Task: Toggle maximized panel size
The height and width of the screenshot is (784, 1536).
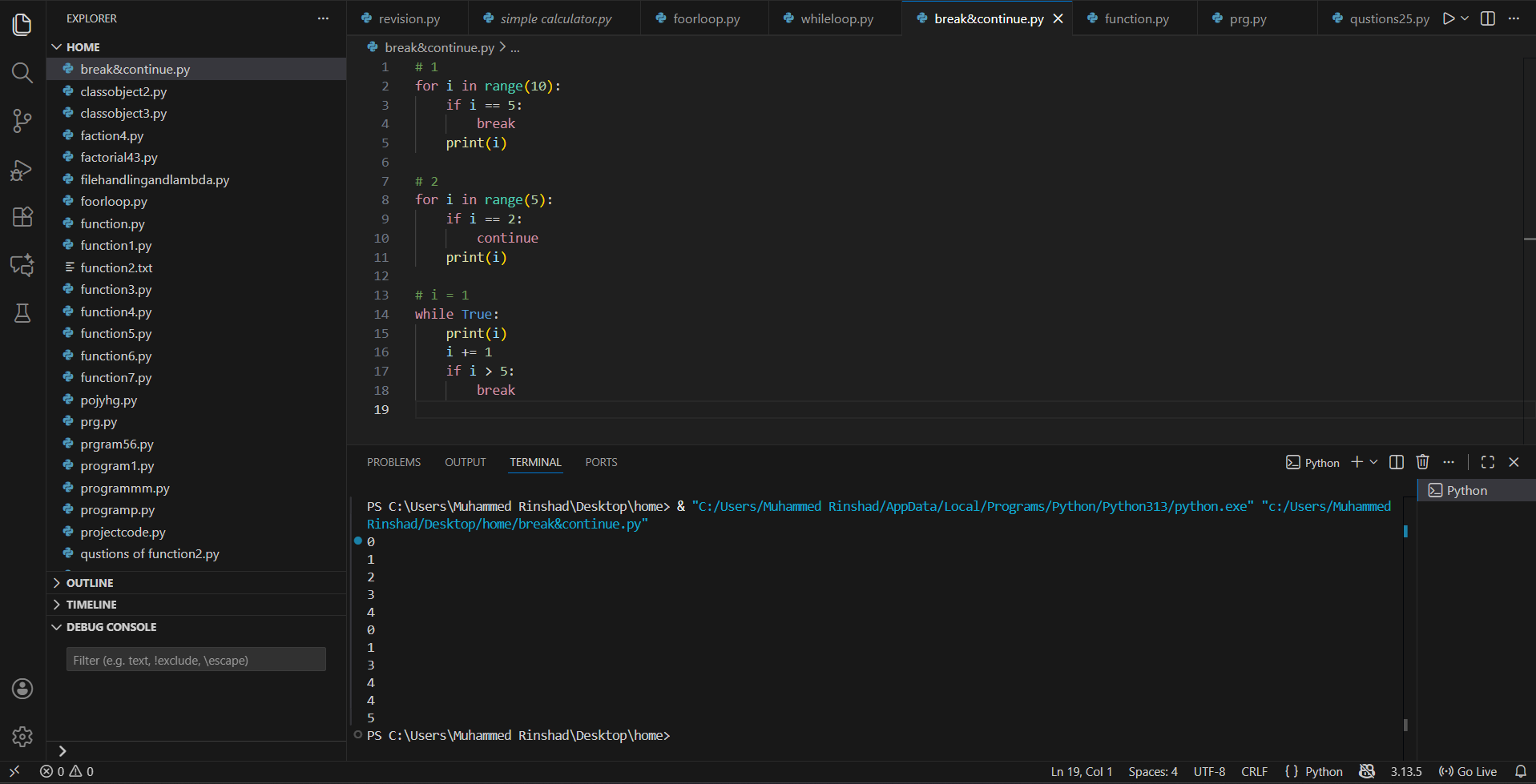Action: (x=1487, y=462)
